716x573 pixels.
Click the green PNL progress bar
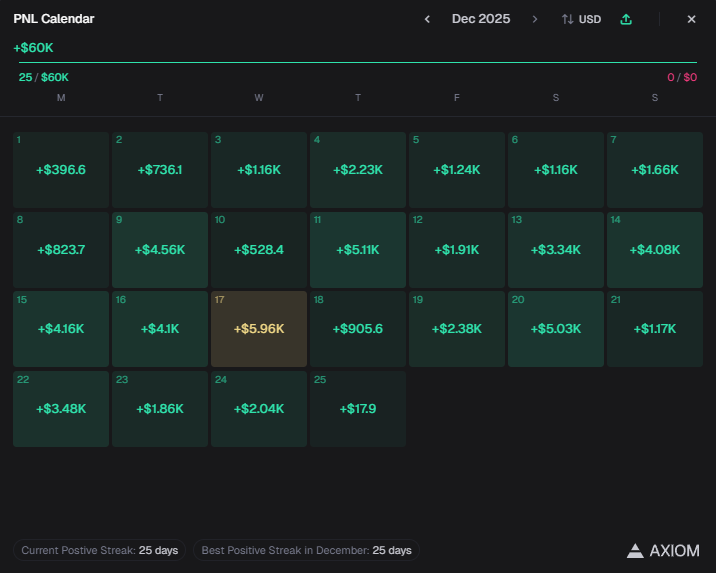coord(358,62)
